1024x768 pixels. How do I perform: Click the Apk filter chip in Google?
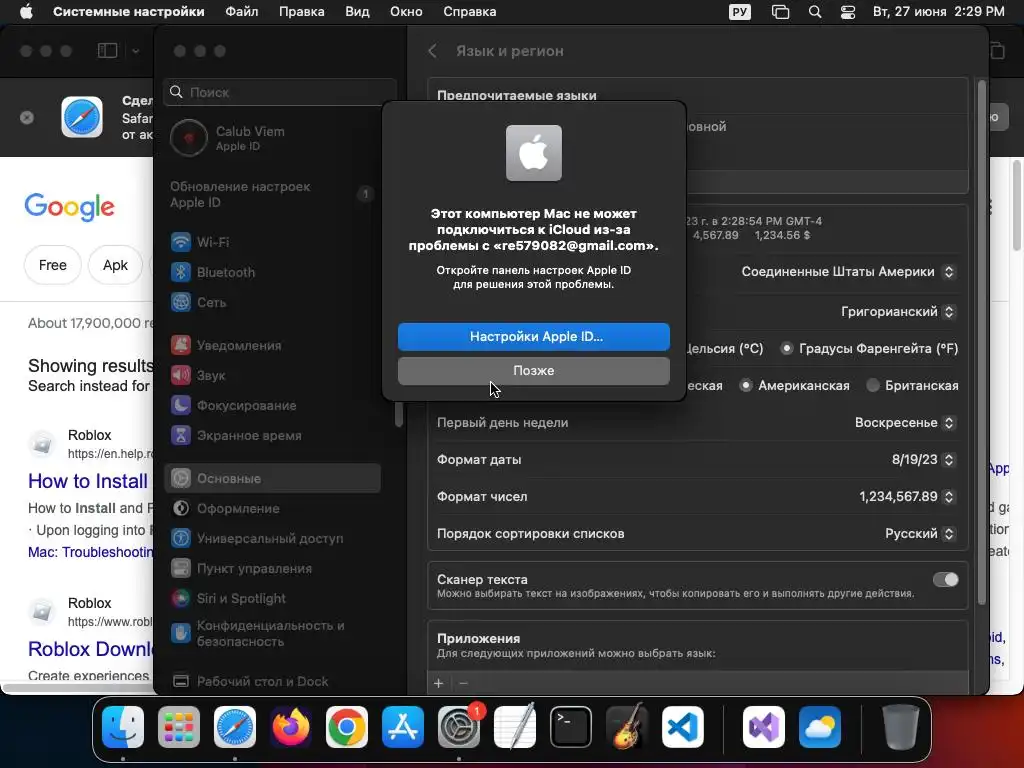[116, 265]
